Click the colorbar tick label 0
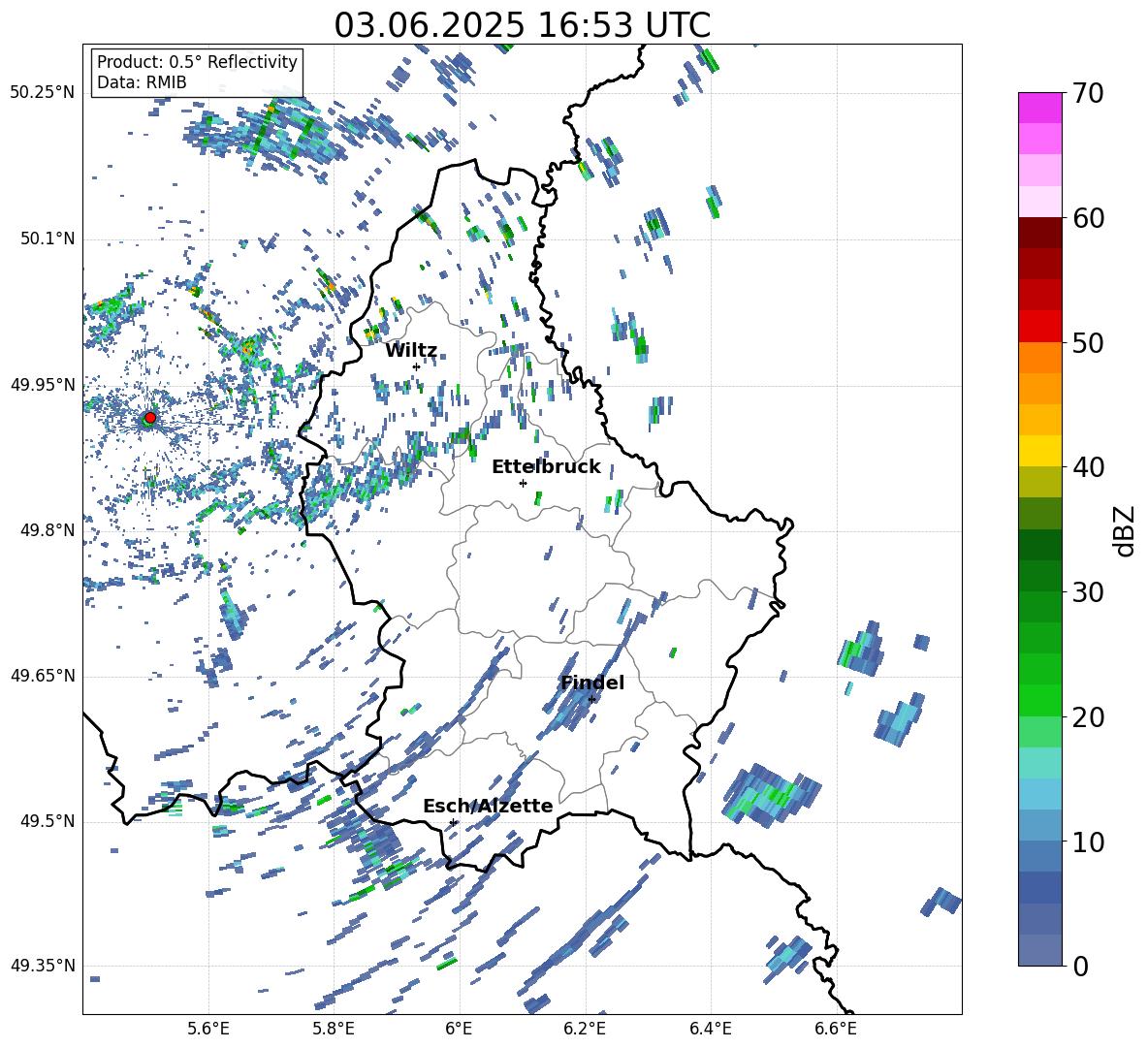This screenshot has width=1148, height=1048. (1081, 967)
